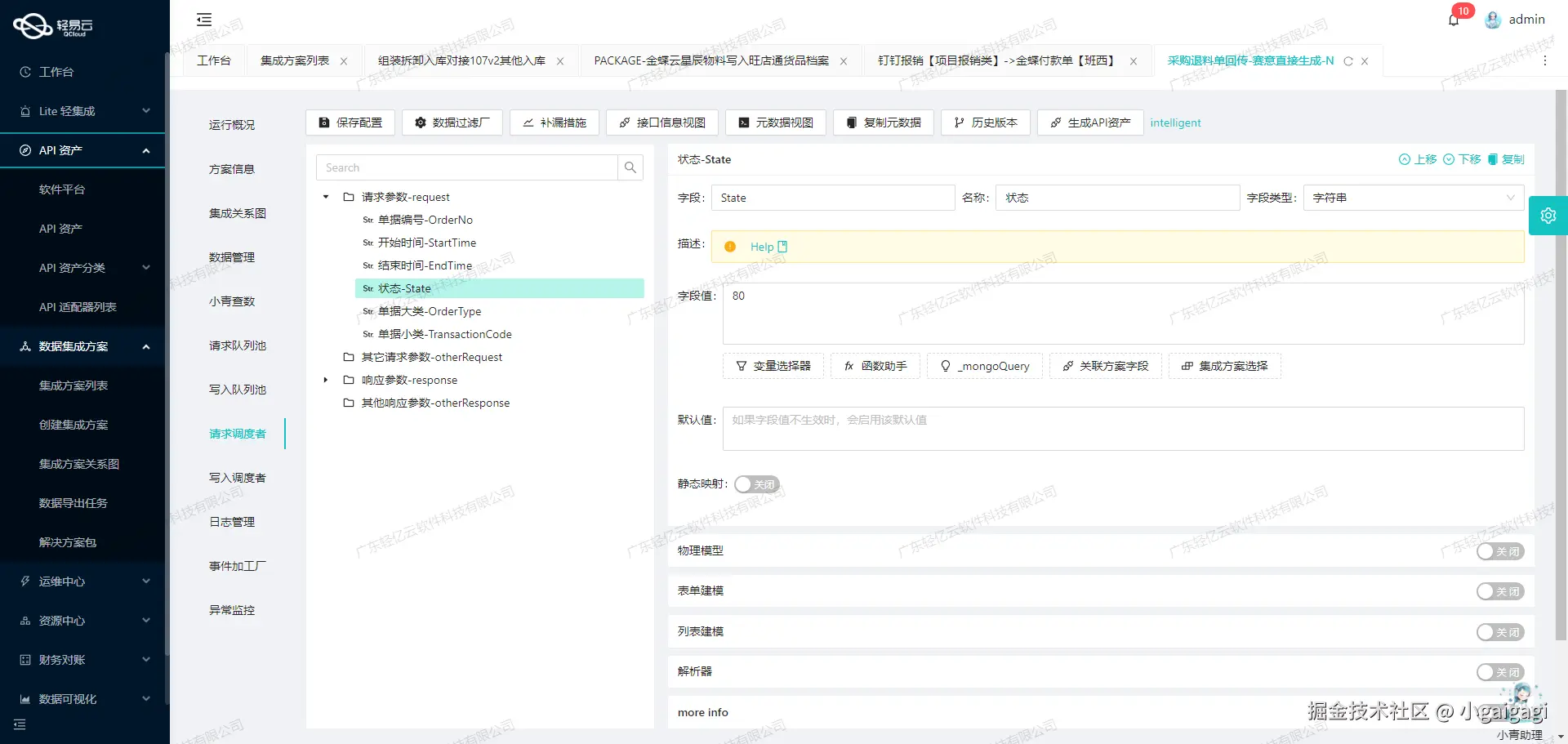Image resolution: width=1568 pixels, height=744 pixels.
Task: Enable the 表单建模 switch
Action: click(x=1499, y=590)
